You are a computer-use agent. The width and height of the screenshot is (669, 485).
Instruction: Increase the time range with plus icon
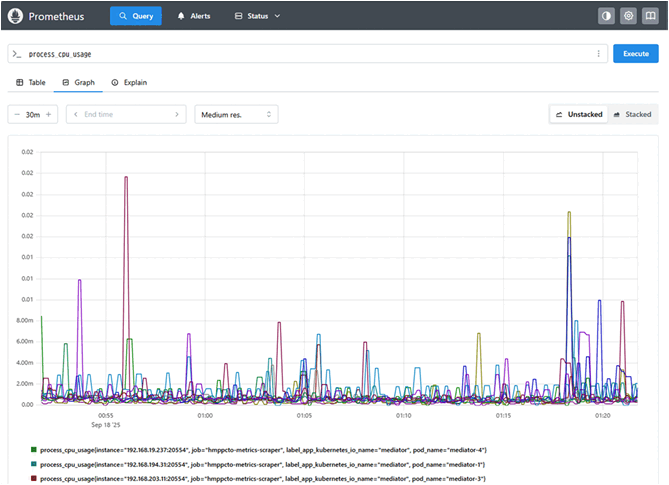pyautogui.click(x=49, y=115)
